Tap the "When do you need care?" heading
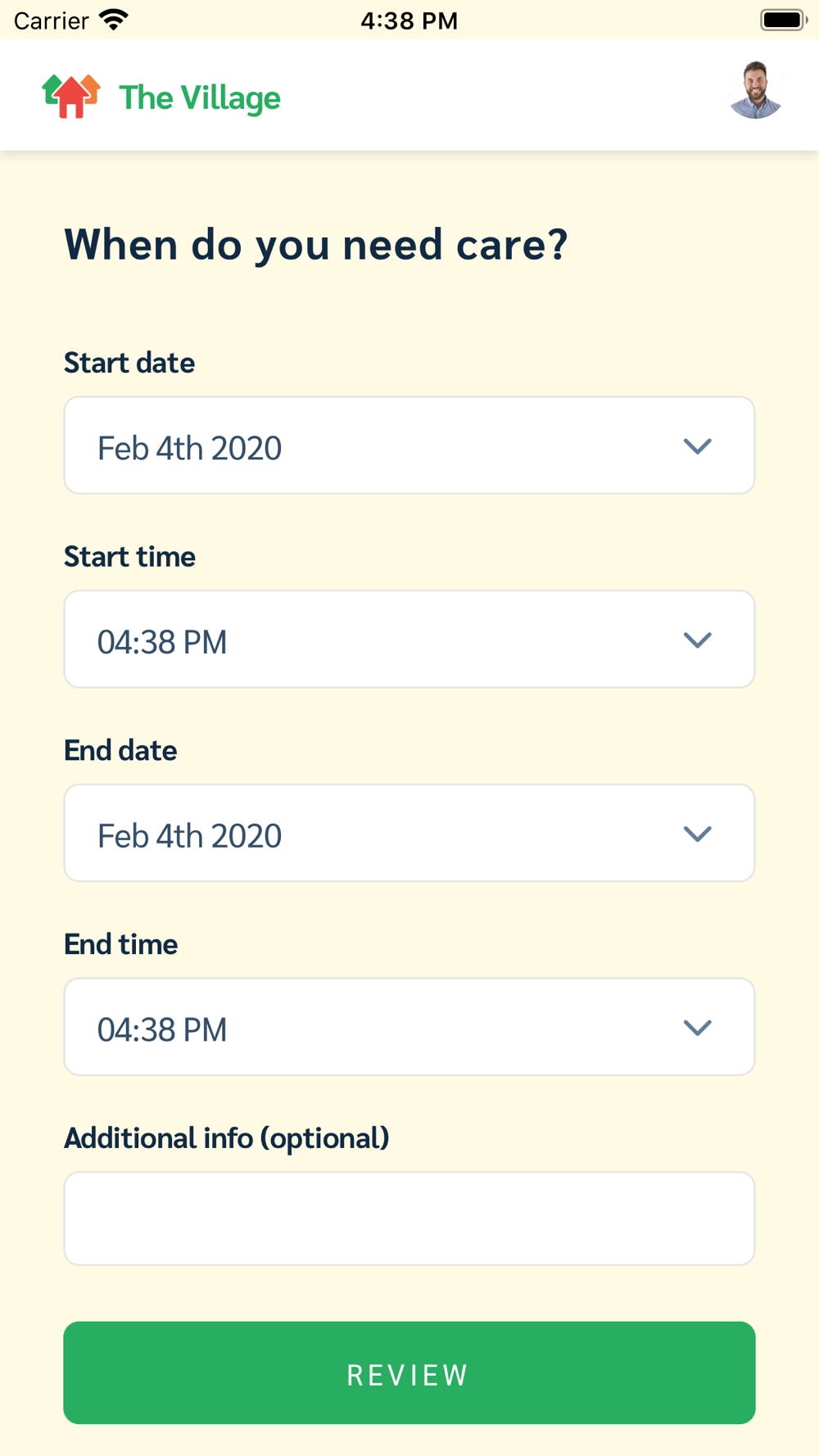Image resolution: width=819 pixels, height=1456 pixels. point(315,245)
